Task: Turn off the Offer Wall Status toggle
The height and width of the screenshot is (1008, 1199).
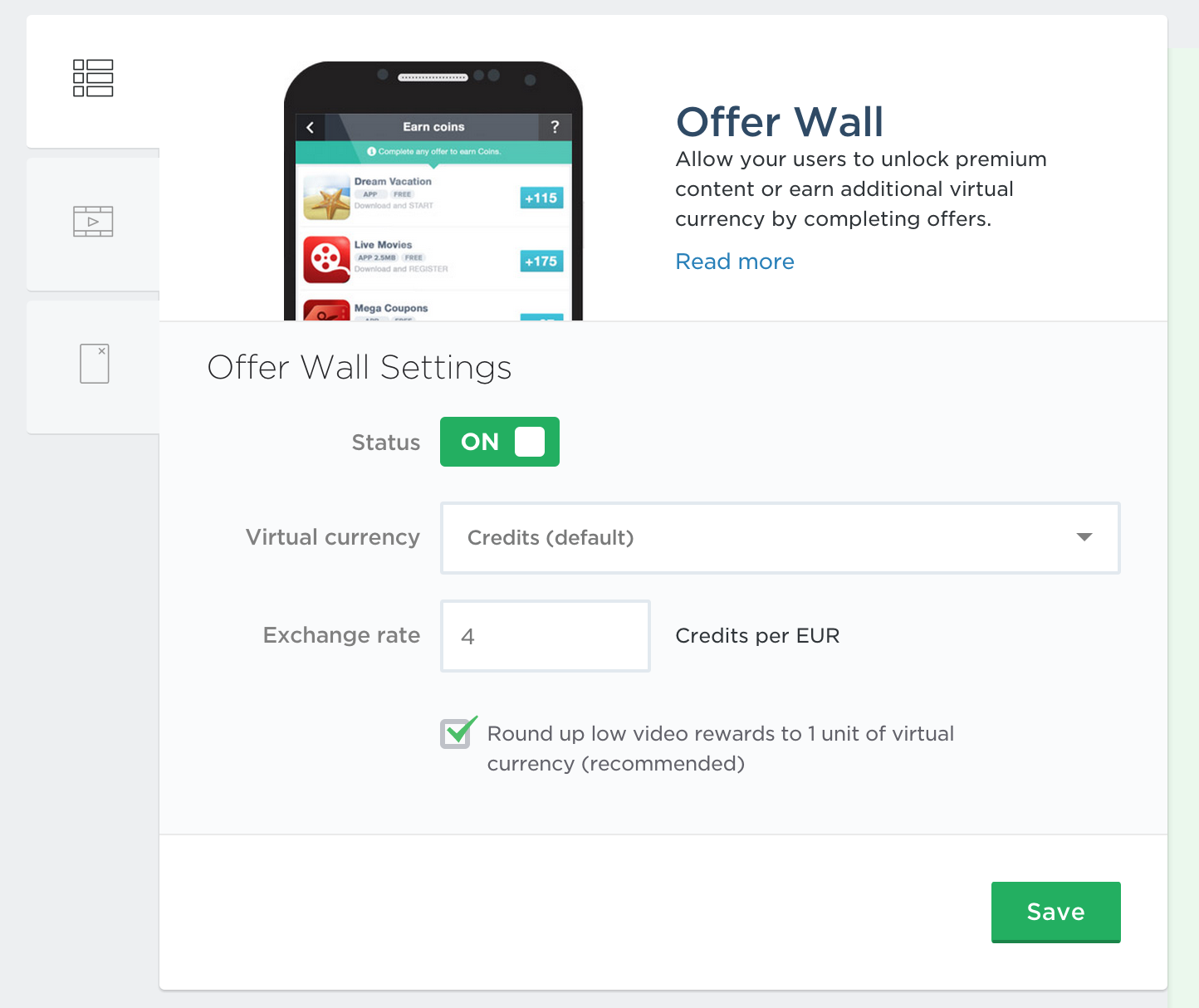Action: (499, 442)
